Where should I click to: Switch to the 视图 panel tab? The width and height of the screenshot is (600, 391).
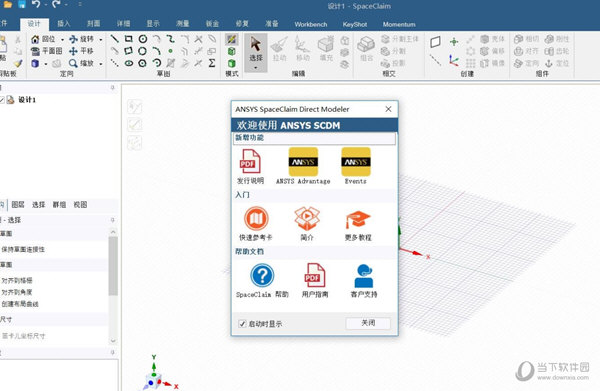click(x=80, y=205)
